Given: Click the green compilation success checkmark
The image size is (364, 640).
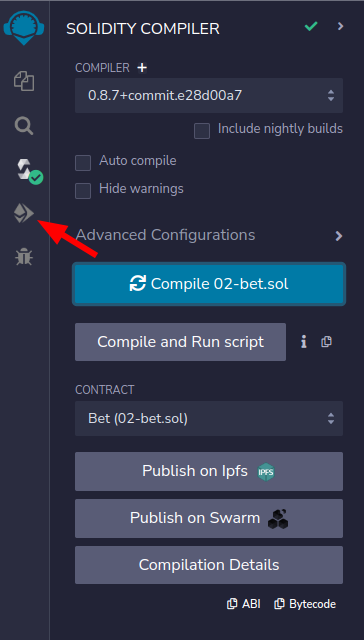Looking at the screenshot, I should (x=311, y=27).
